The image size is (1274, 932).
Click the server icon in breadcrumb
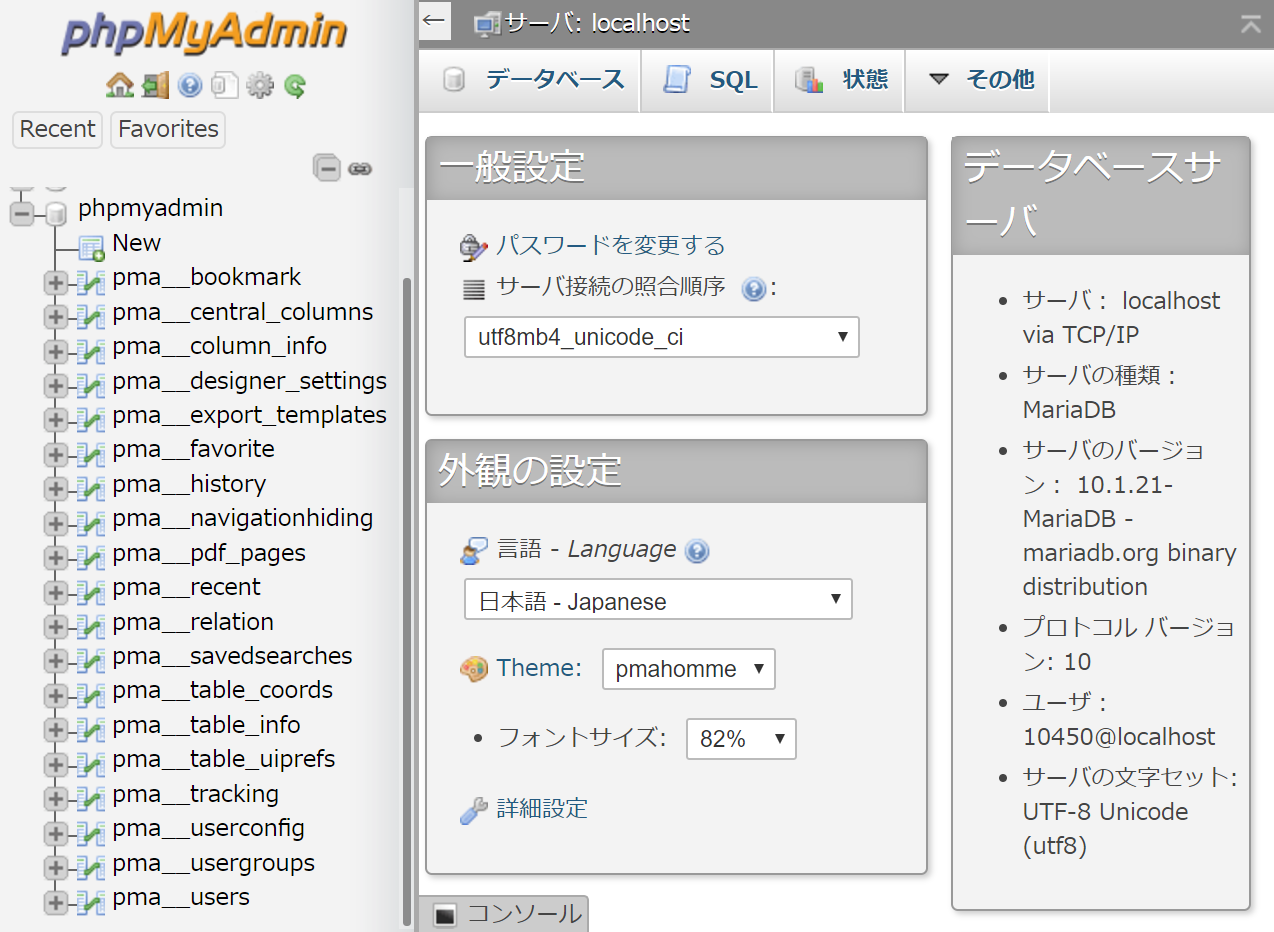[487, 24]
